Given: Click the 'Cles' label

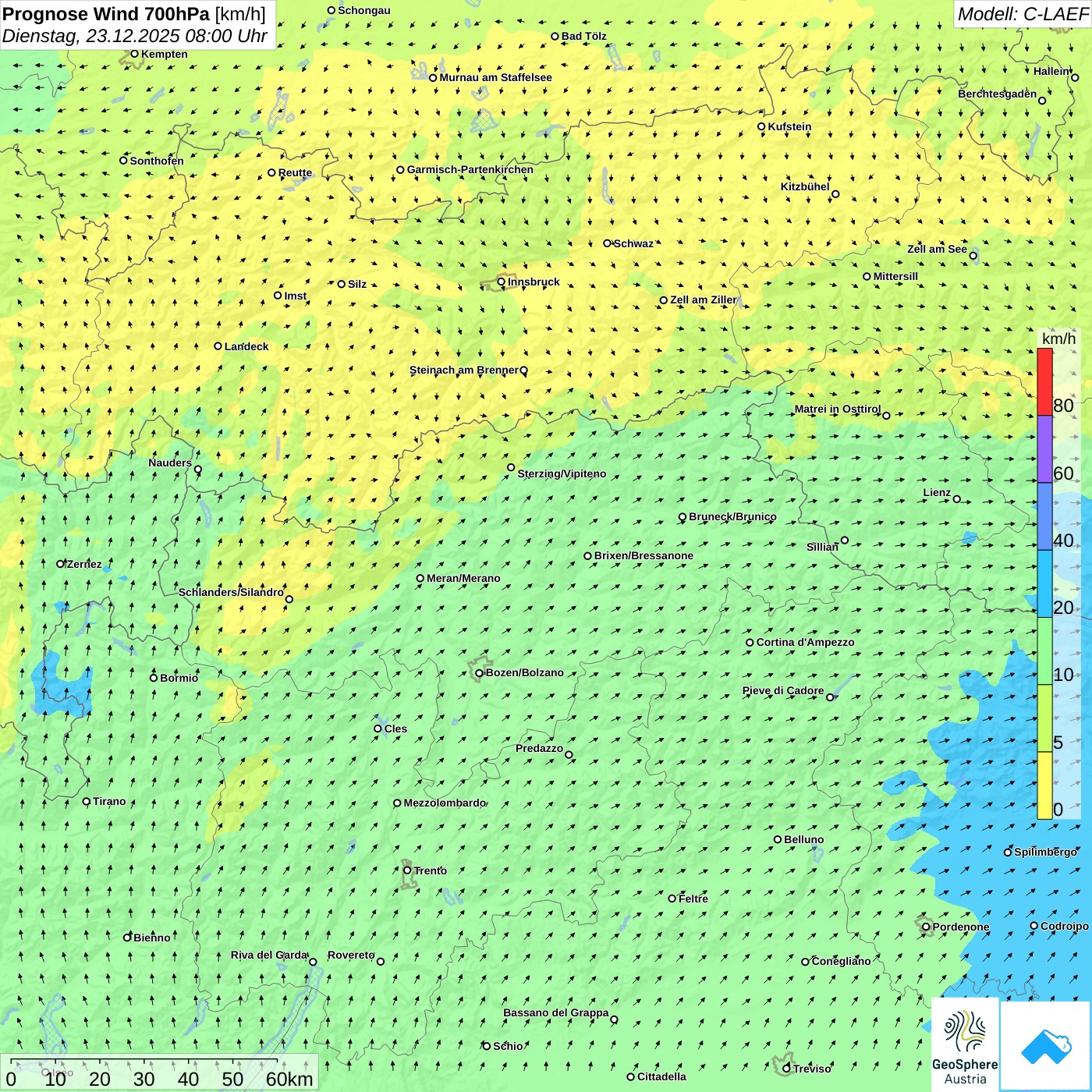Looking at the screenshot, I should [x=395, y=729].
